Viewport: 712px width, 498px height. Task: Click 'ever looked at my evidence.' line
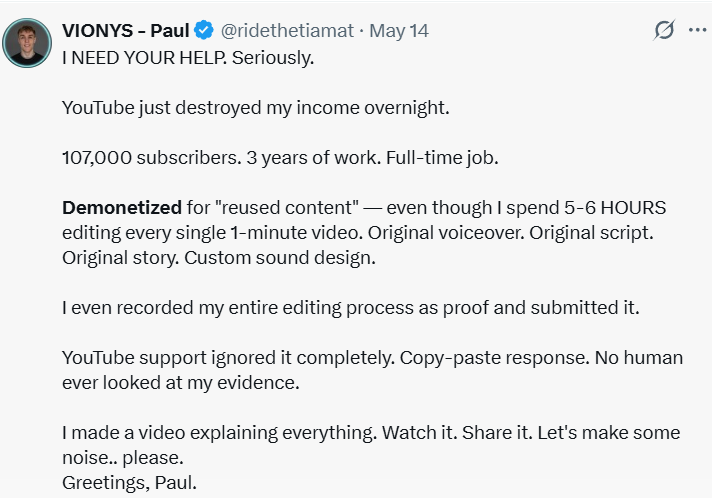point(181,383)
